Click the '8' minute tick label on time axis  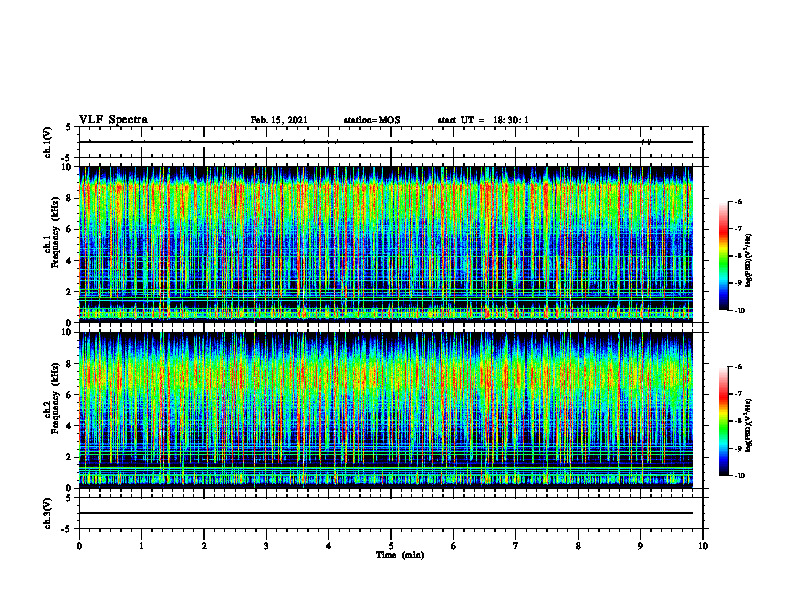coord(578,546)
